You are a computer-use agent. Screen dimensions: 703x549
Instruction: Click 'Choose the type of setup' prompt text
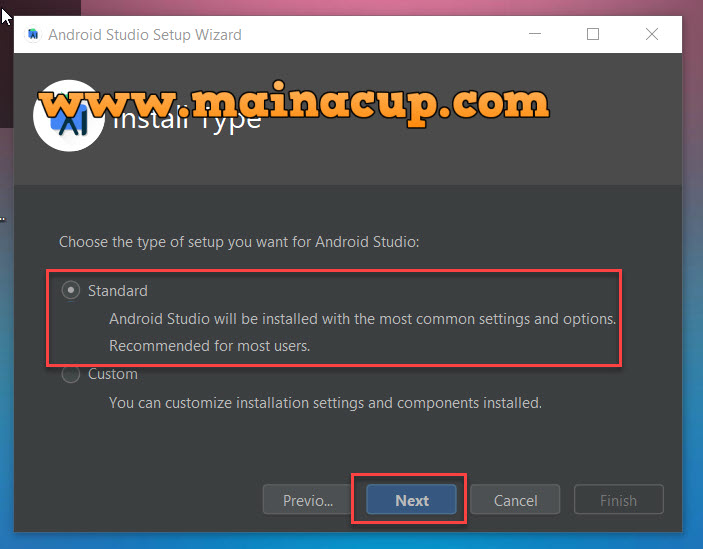pyautogui.click(x=239, y=242)
